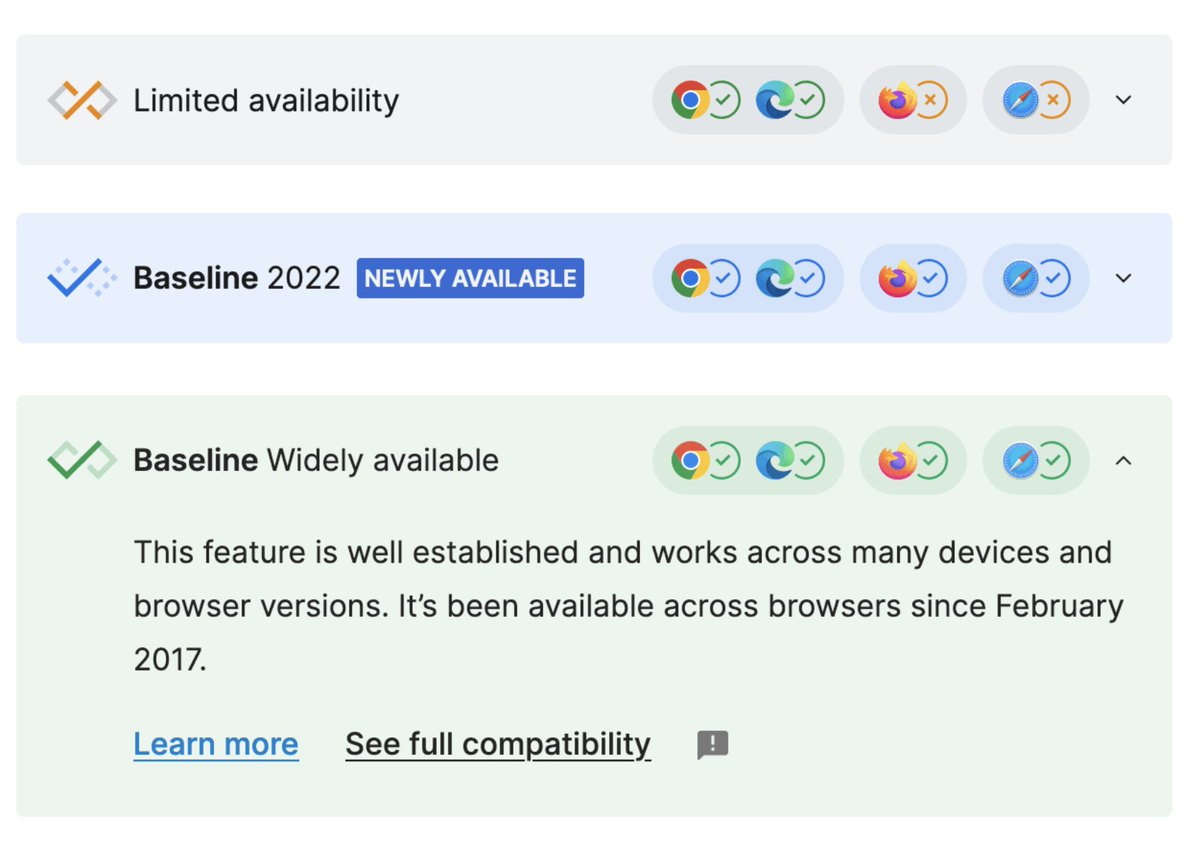Click Chrome blue check in Baseline 2022 row

click(723, 279)
